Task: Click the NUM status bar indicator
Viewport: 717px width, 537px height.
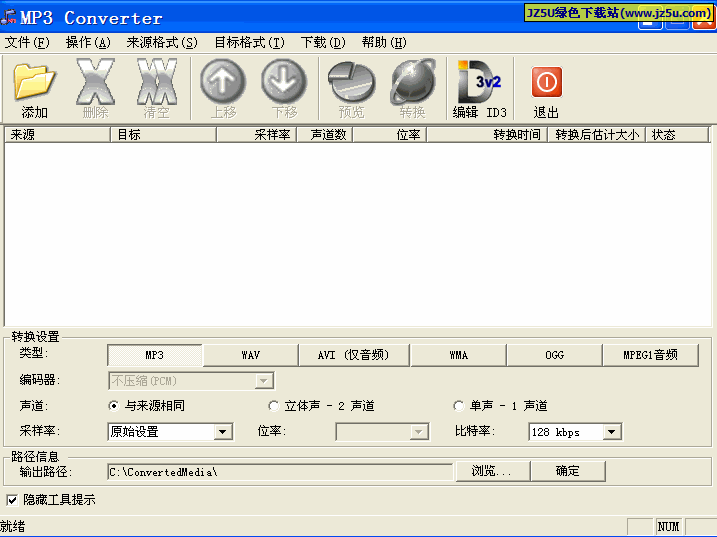Action: pos(669,526)
